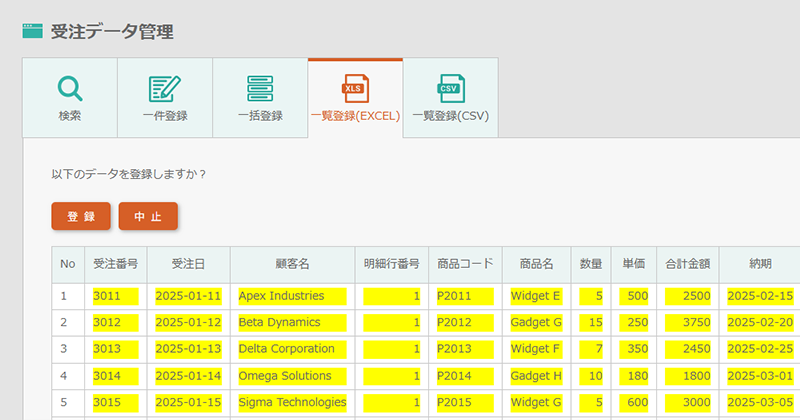
Task: Click total amount 2450
Action: coord(688,349)
